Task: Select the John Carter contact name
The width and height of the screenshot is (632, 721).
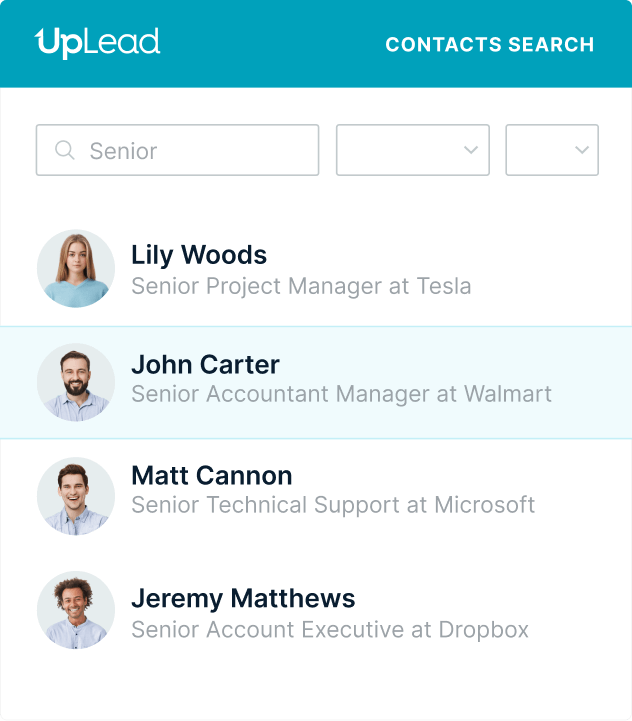Action: click(x=205, y=365)
